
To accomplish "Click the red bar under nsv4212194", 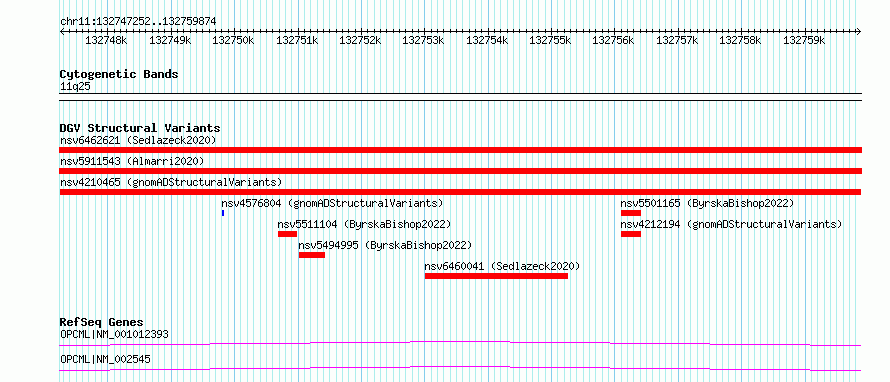I will tap(631, 234).
